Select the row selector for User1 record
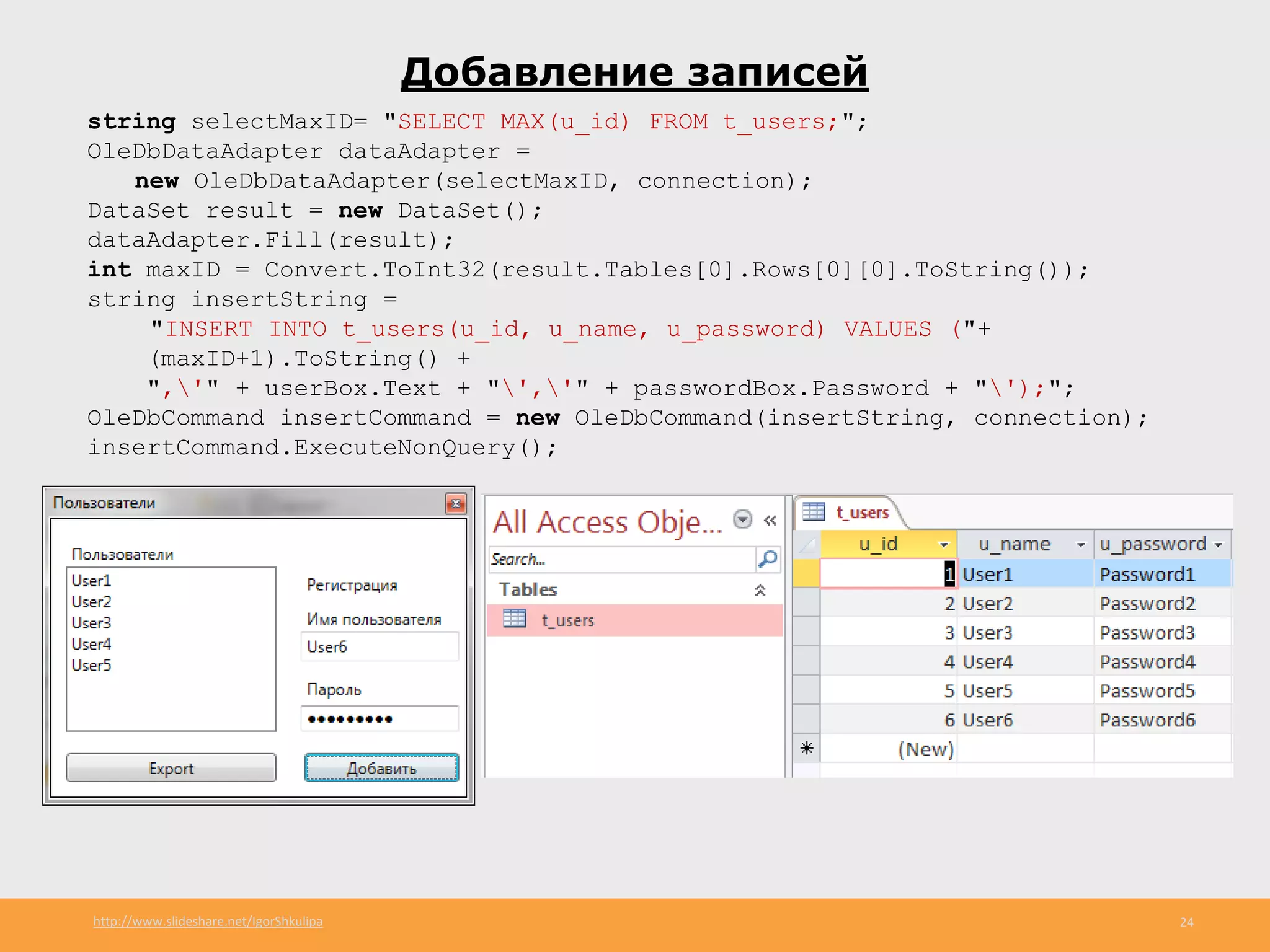The image size is (1270, 952). click(807, 574)
